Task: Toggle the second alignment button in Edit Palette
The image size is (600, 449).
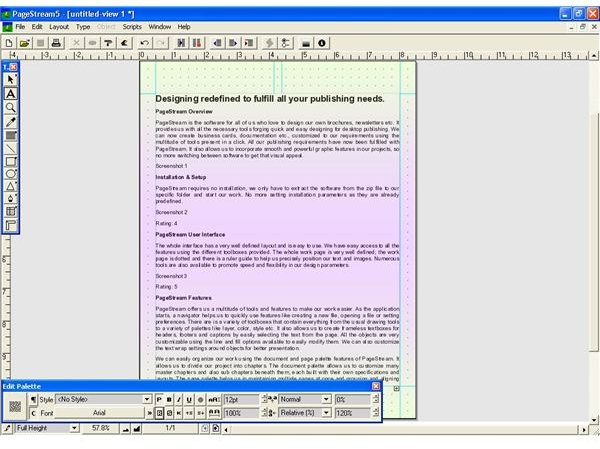Action: tap(169, 413)
